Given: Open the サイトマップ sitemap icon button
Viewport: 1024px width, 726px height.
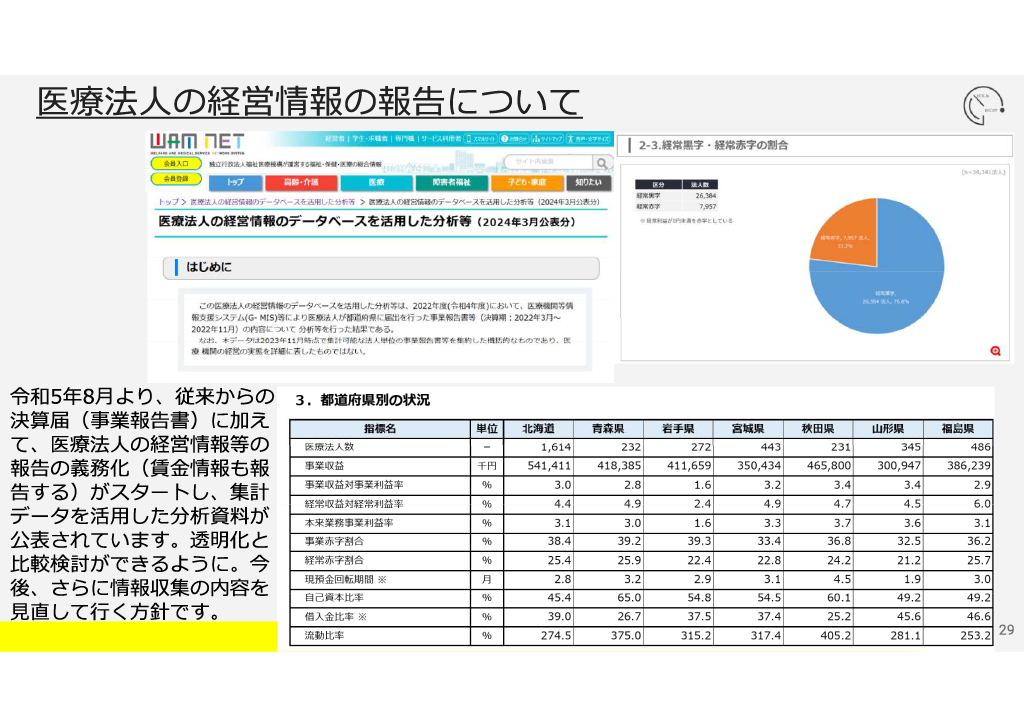Looking at the screenshot, I should pyautogui.click(x=549, y=139).
